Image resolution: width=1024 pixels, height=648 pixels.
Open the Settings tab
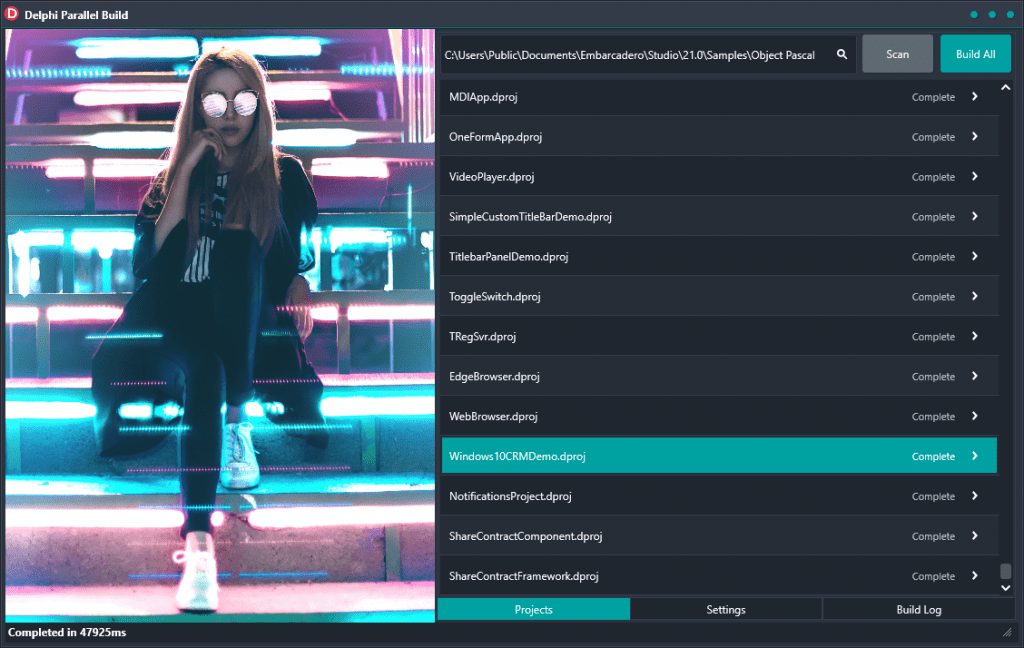726,609
